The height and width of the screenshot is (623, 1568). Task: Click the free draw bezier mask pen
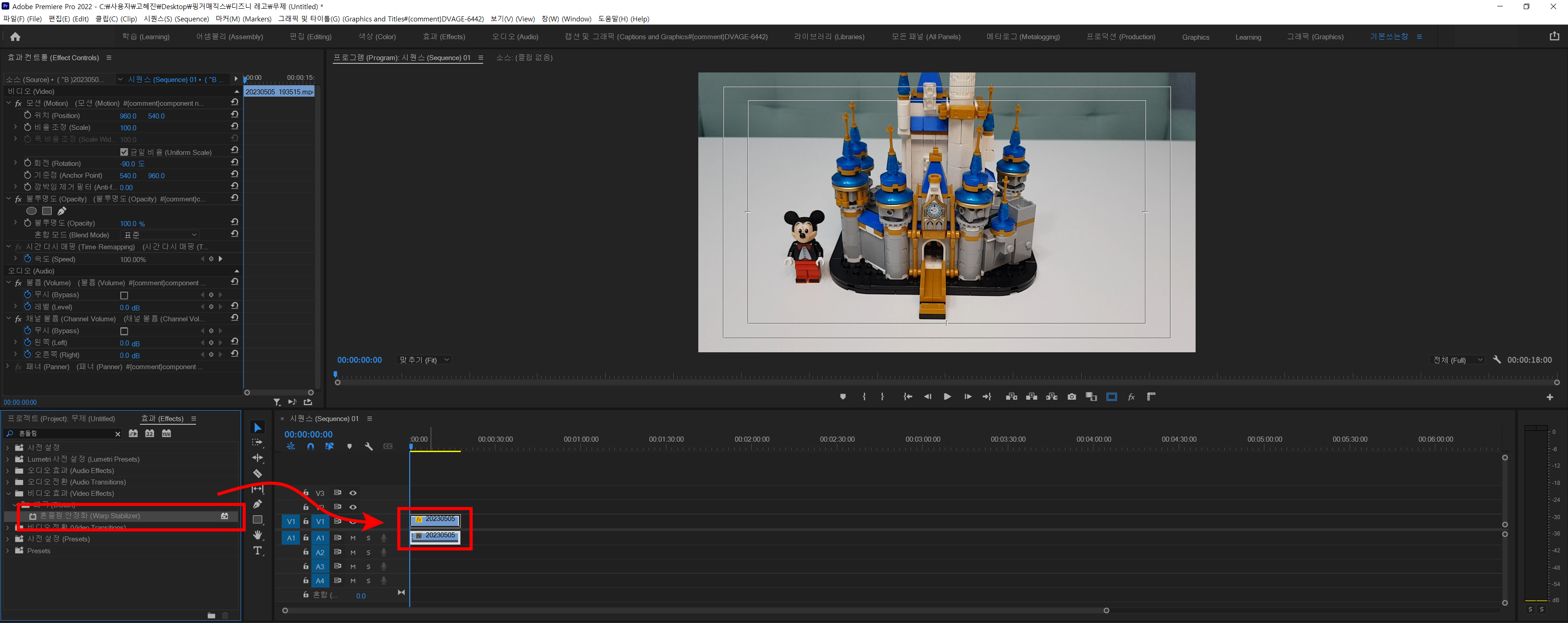coord(62,211)
